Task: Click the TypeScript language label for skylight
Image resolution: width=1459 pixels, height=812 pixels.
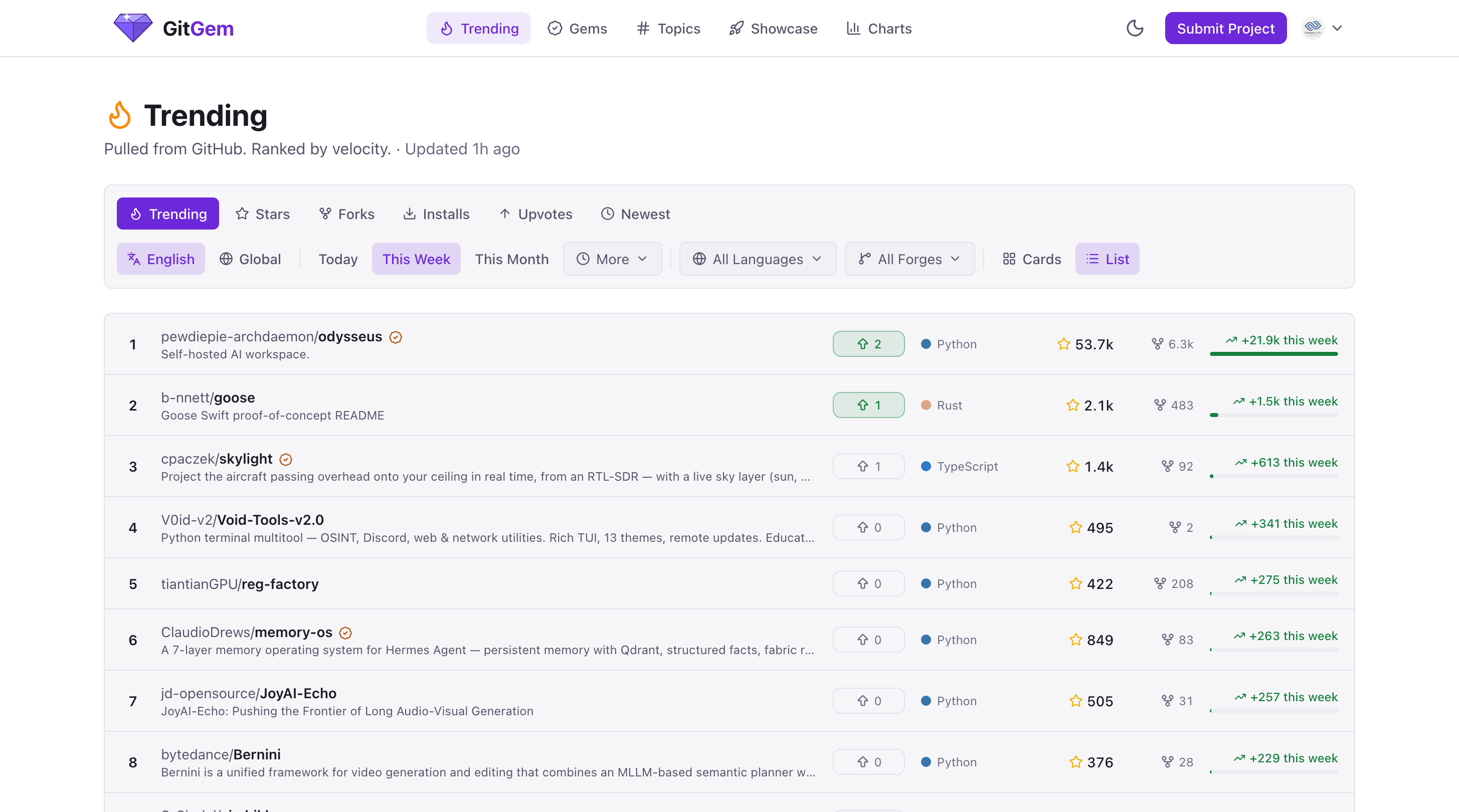Action: (967, 466)
